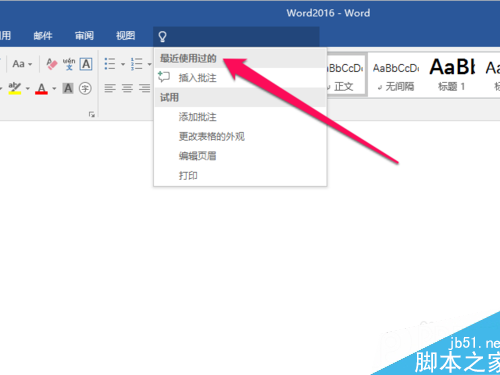
Task: Click the Insert Comment speech bubble icon
Action: pyautogui.click(x=164, y=77)
